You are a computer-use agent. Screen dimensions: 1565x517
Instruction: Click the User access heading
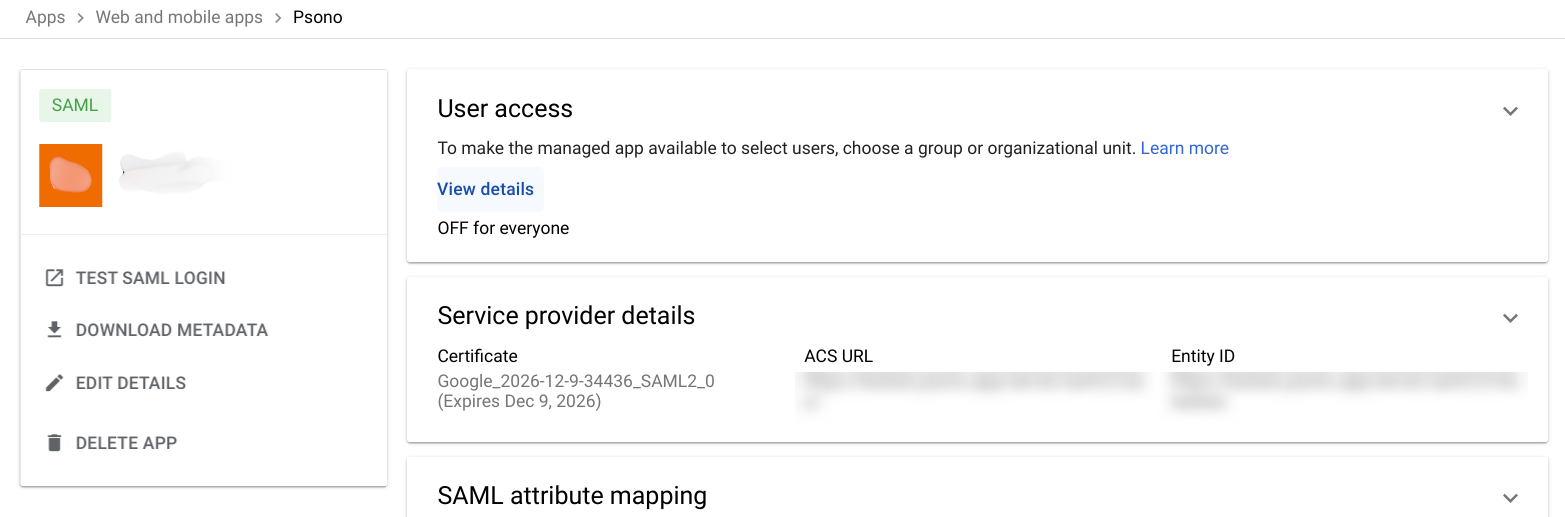pos(505,109)
